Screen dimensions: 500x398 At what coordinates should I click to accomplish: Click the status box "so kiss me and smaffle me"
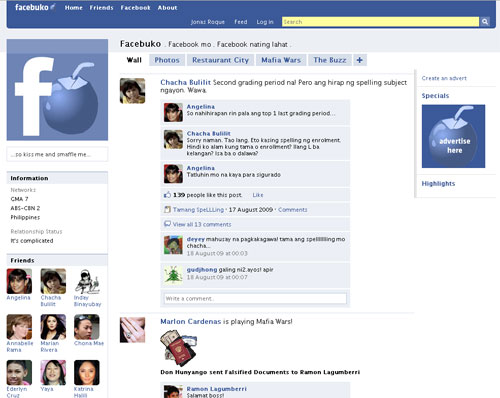coord(57,154)
